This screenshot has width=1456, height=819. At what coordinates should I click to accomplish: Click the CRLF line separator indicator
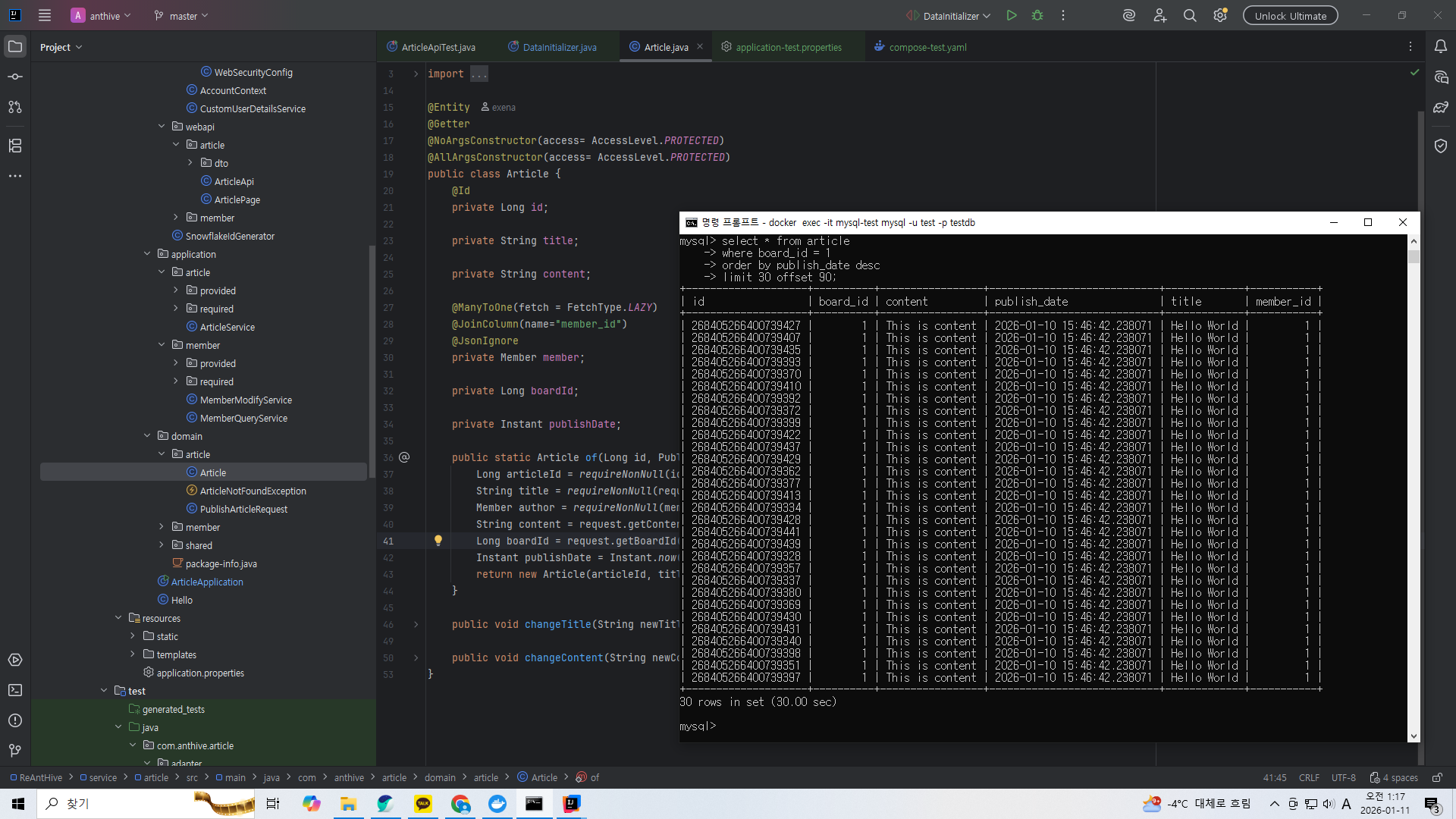[x=1309, y=777]
